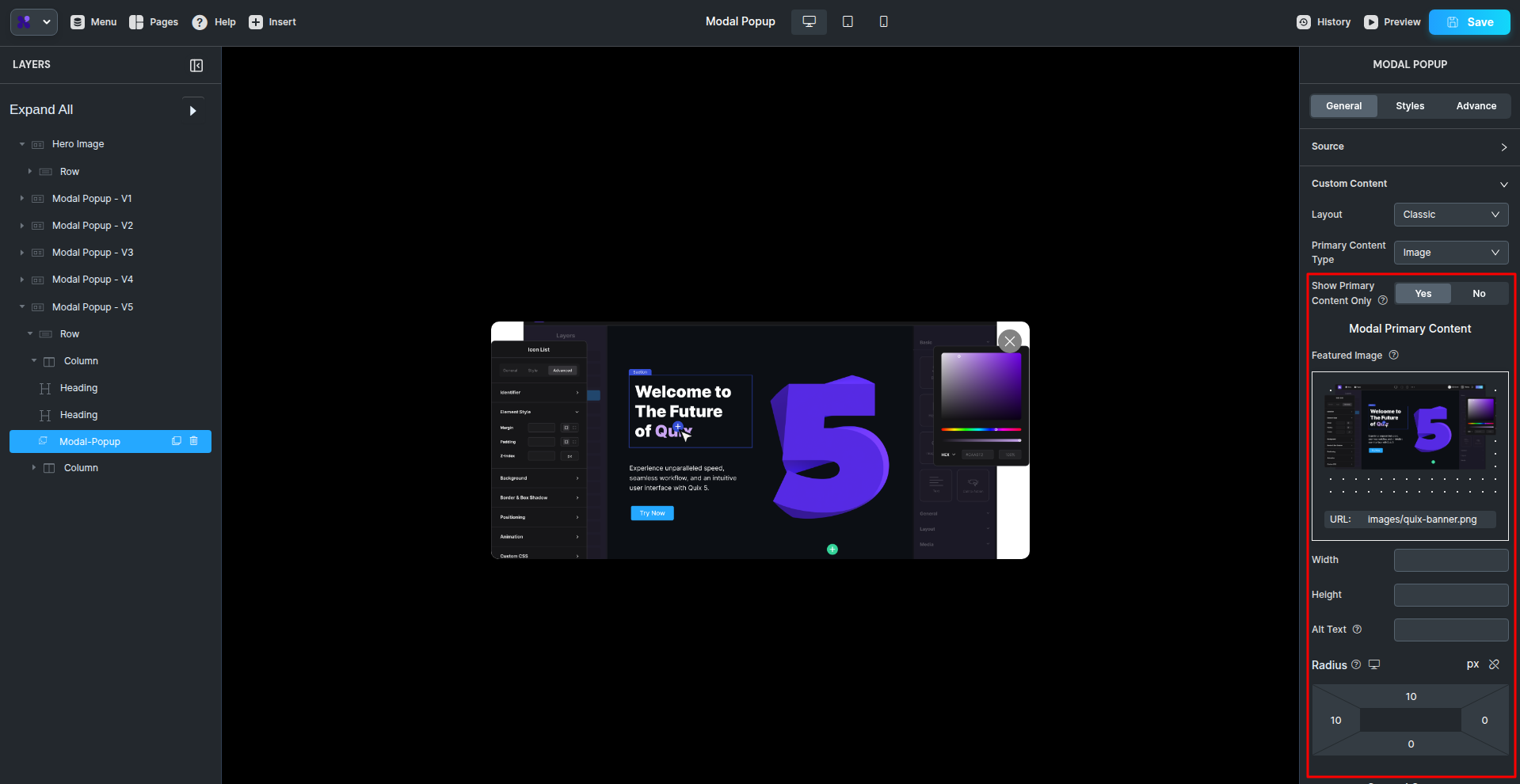
Task: Set Show Primary Content Only to No
Action: 1479,294
